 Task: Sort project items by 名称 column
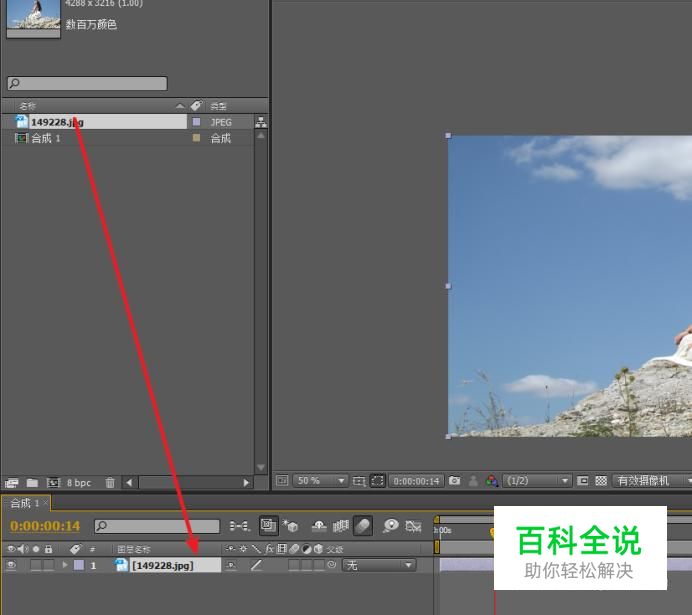click(27, 106)
